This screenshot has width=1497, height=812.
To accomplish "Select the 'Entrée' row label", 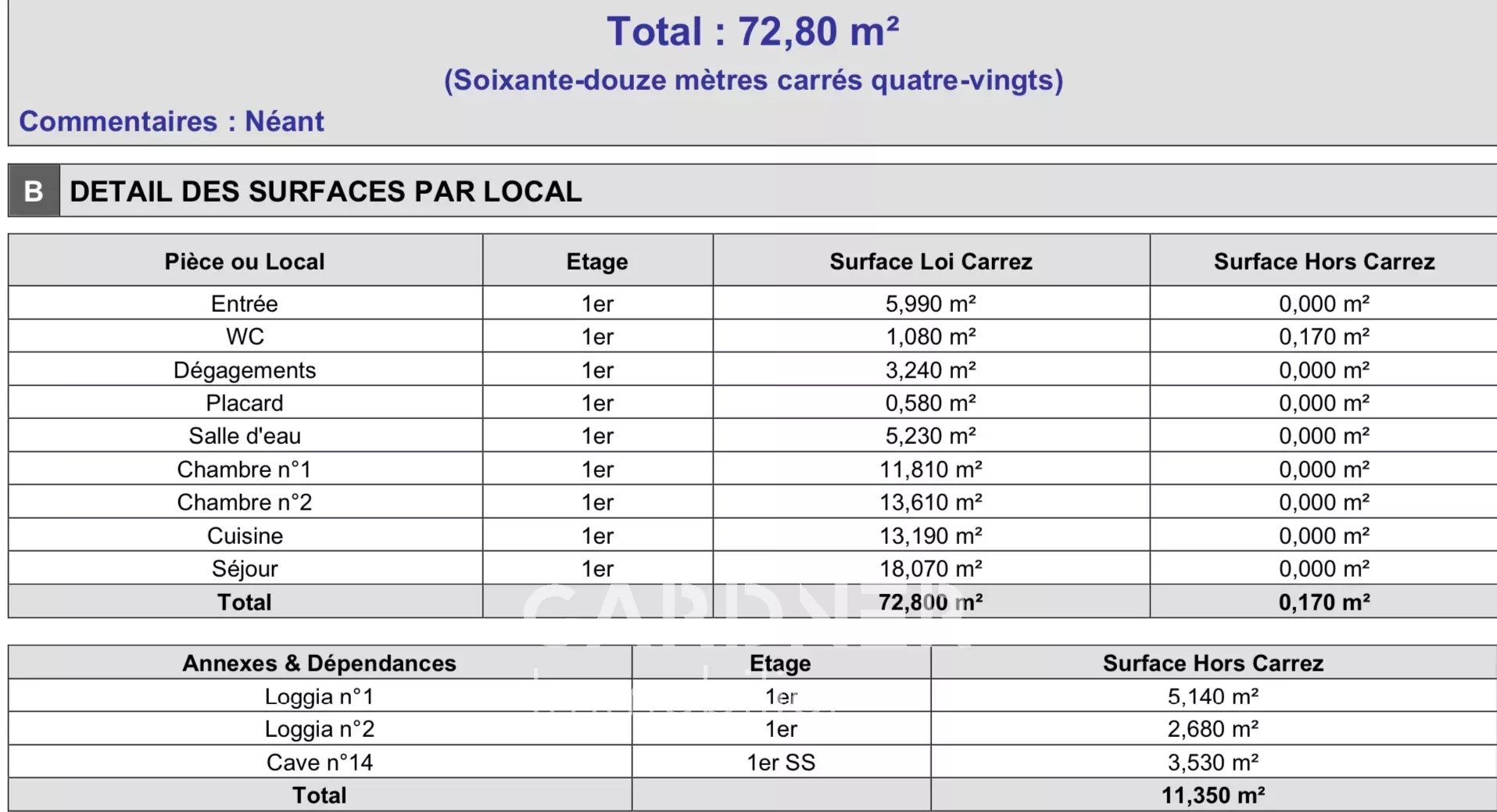I will pyautogui.click(x=244, y=303).
